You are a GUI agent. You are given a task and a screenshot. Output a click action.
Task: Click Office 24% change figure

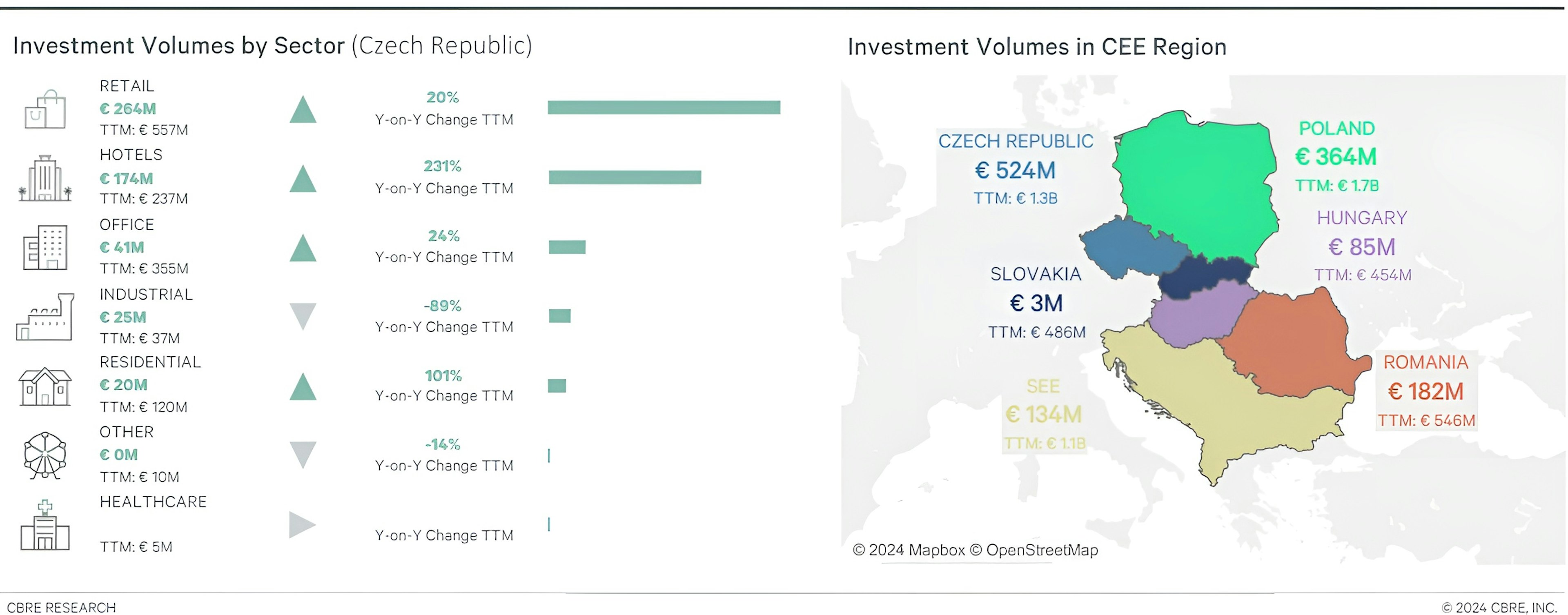tap(443, 235)
